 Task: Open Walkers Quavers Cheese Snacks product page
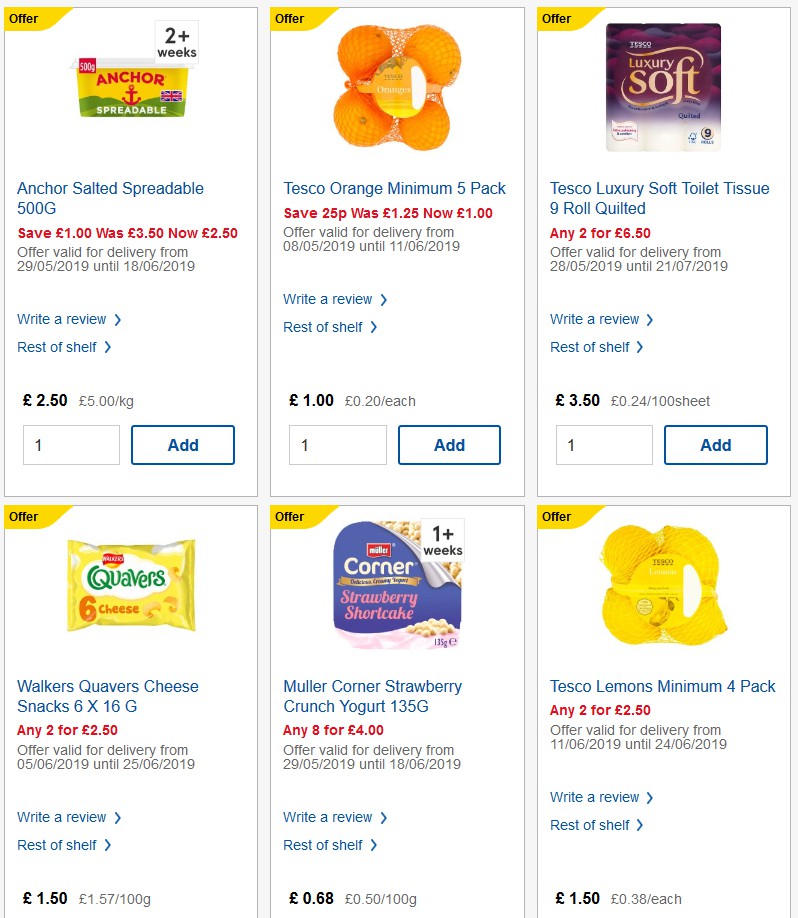[107, 696]
